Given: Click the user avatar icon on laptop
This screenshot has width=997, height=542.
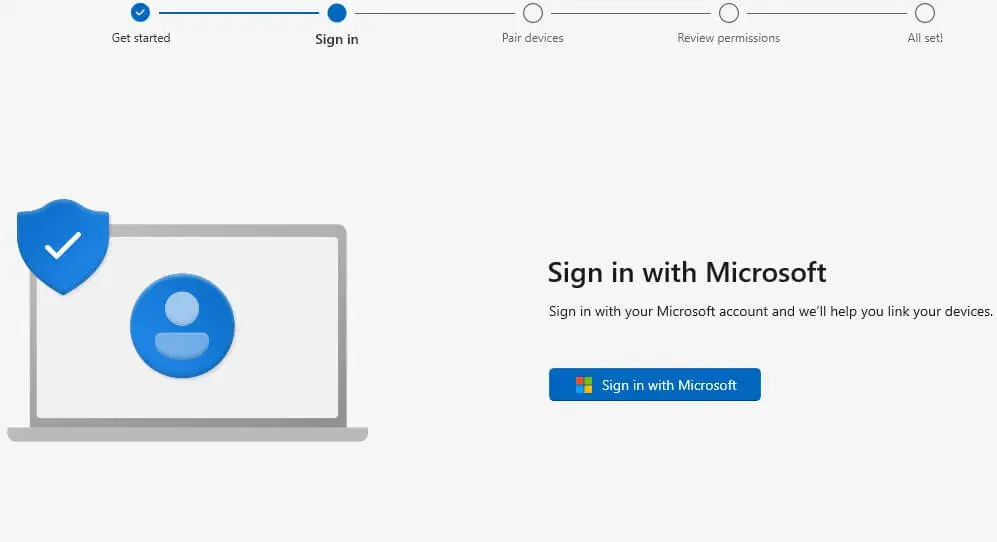Looking at the screenshot, I should 182,326.
